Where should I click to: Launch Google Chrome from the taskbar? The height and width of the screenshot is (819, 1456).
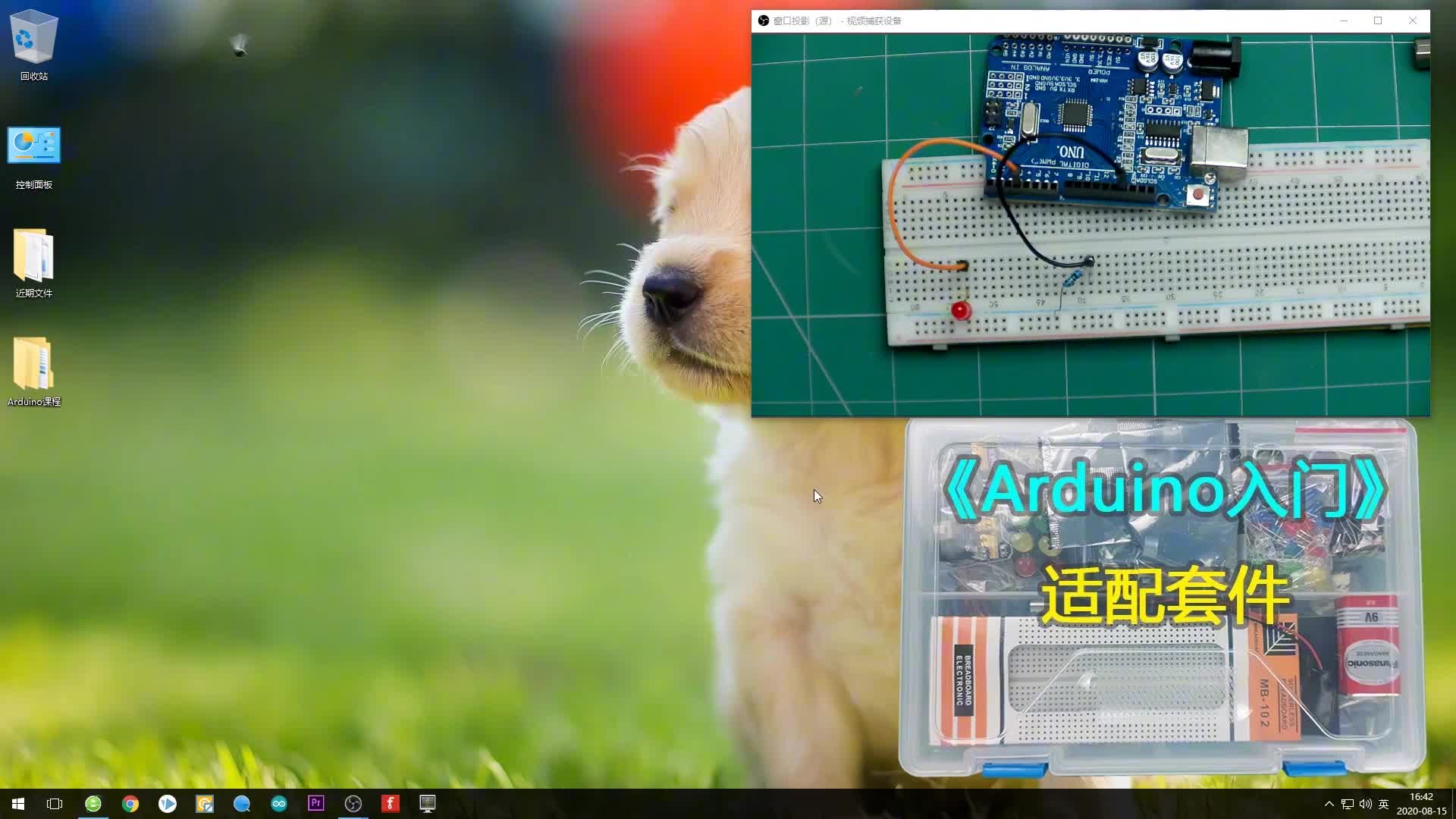point(130,804)
